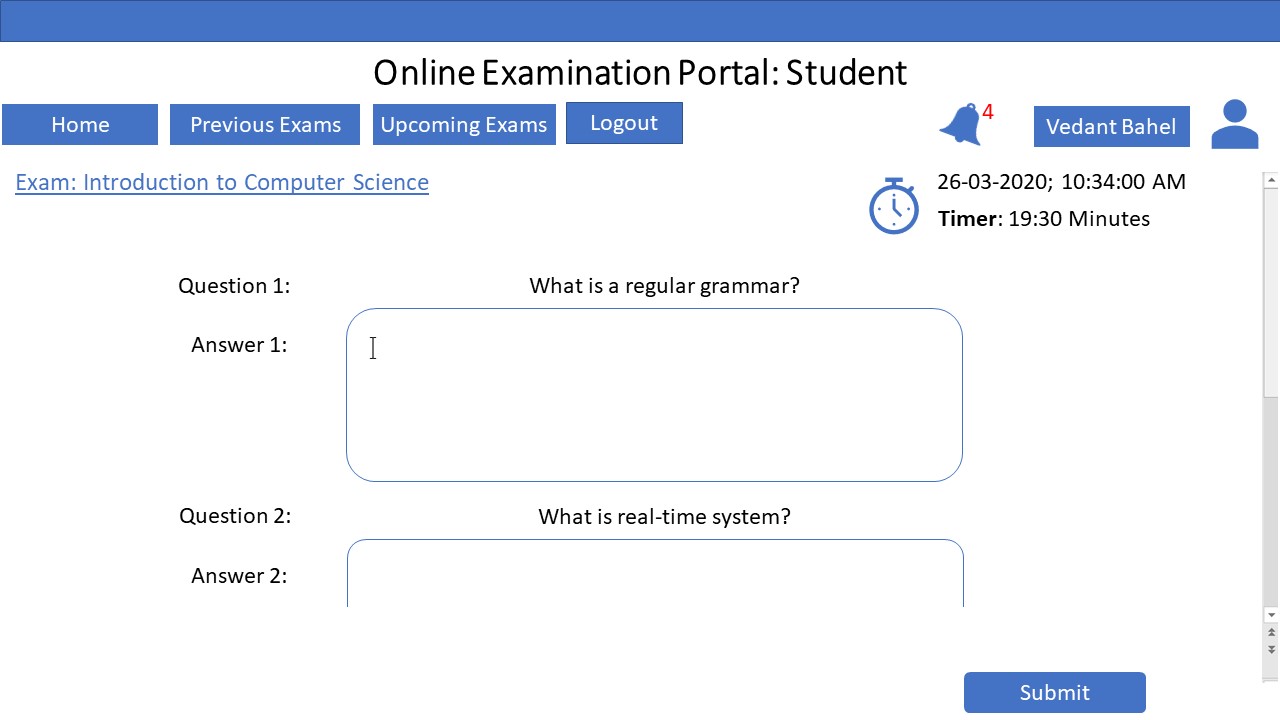Screen dimensions: 1280x720
Task: Submit the exam answers
Action: [1054, 692]
